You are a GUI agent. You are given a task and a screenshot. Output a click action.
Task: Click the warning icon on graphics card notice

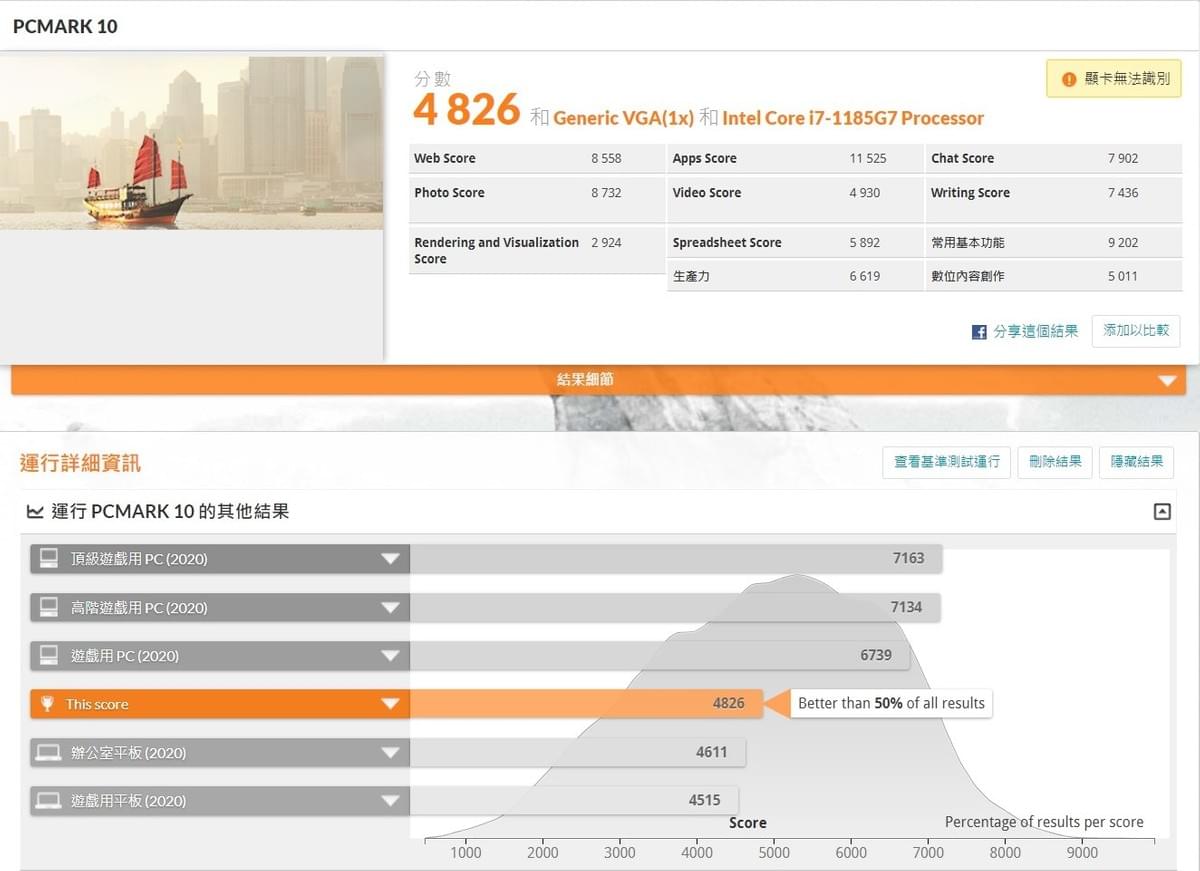(x=1069, y=79)
